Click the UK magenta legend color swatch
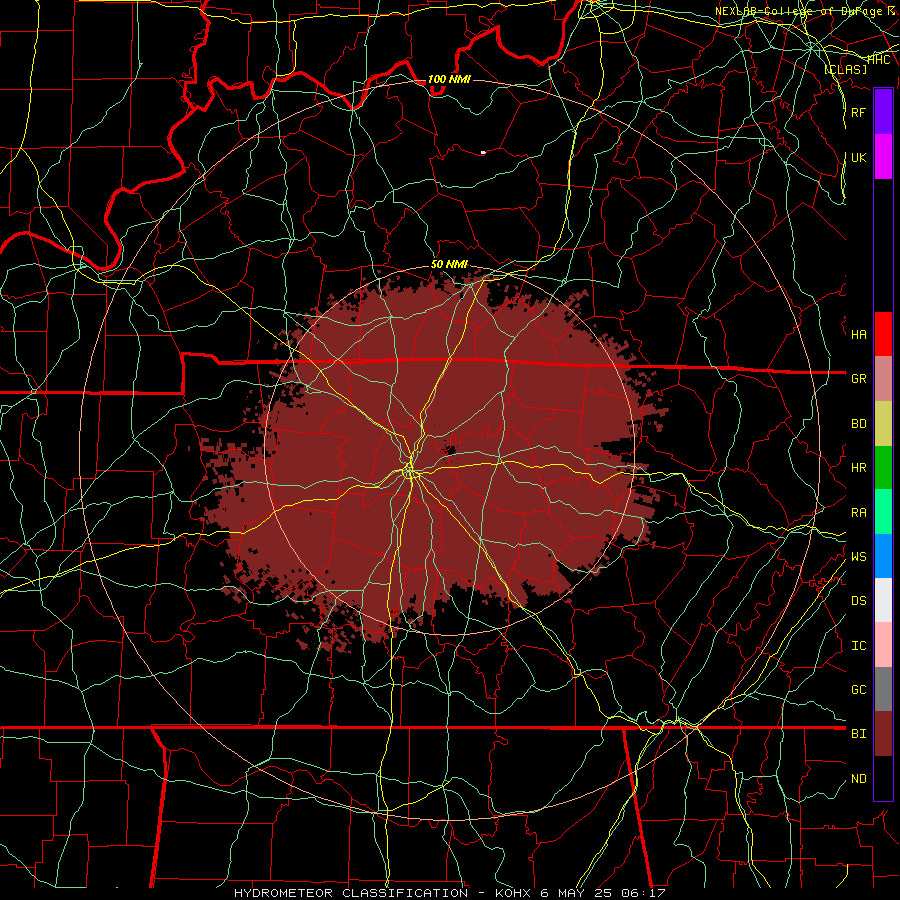Screen dimensions: 900x900 click(883, 156)
